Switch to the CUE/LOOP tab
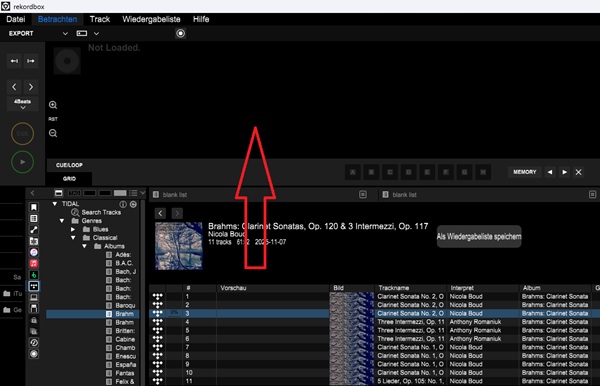Viewport: 600px width, 386px height. [x=69, y=165]
